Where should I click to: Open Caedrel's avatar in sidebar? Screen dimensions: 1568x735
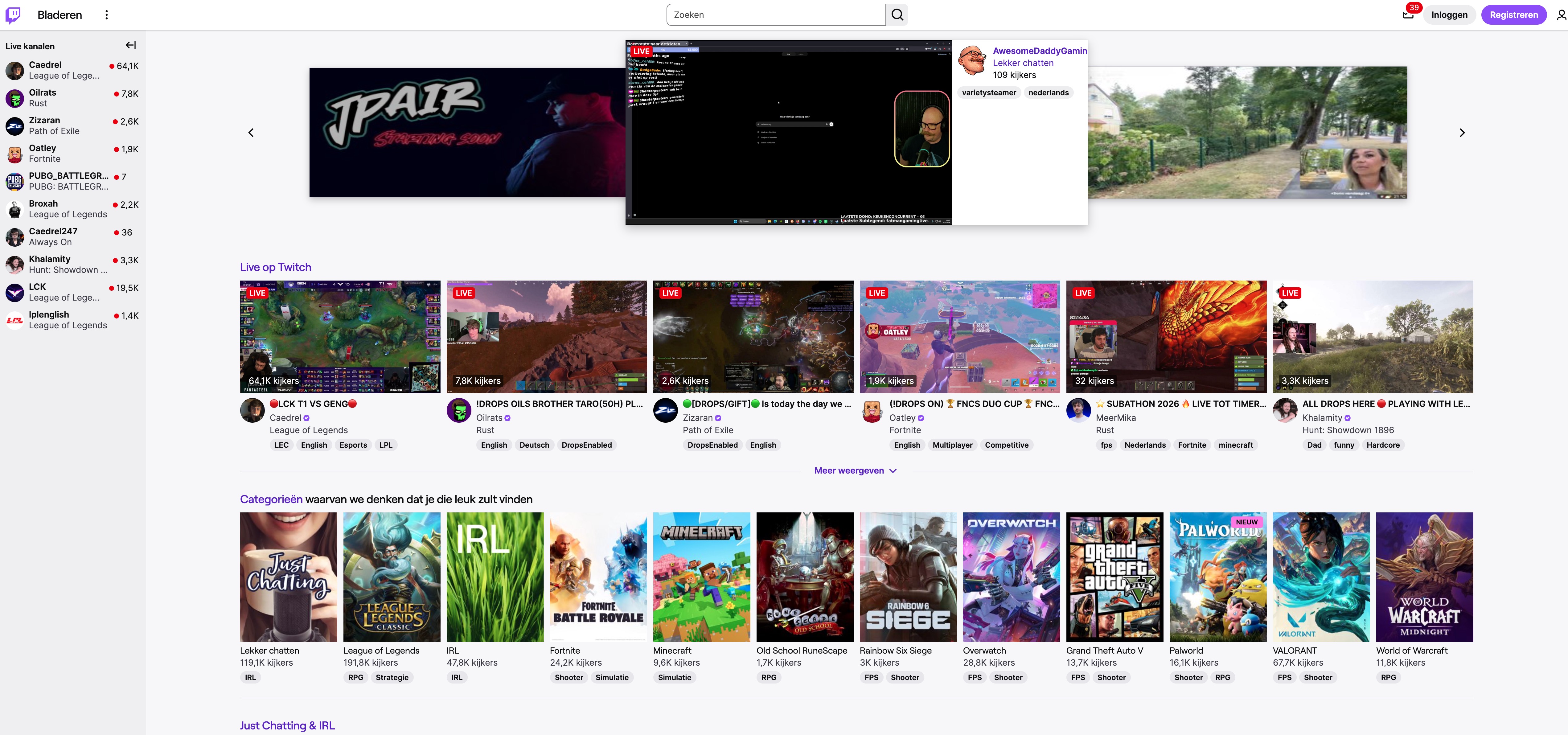click(x=14, y=71)
